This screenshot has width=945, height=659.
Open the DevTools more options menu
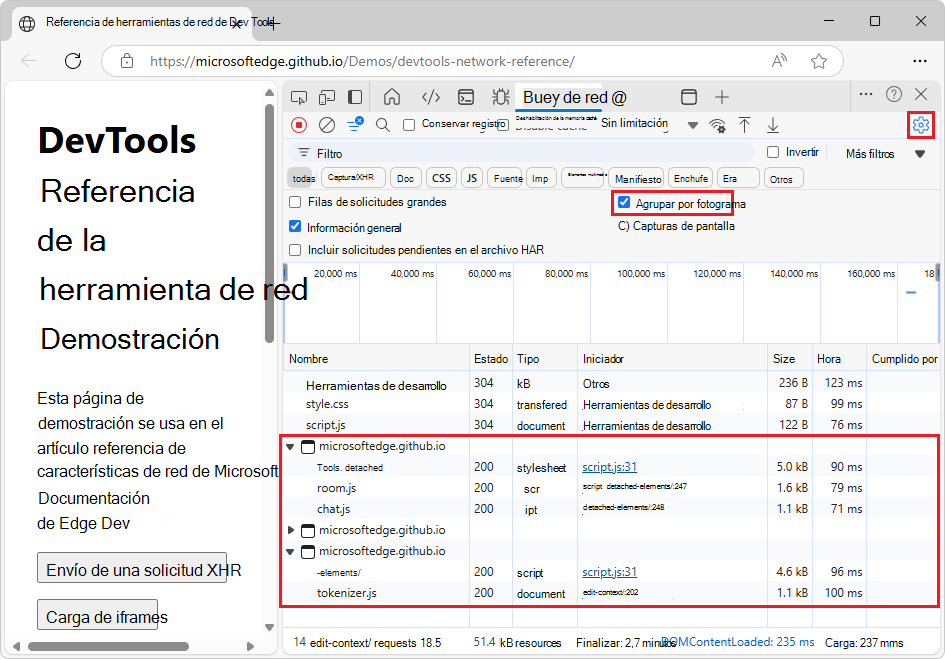tap(866, 96)
